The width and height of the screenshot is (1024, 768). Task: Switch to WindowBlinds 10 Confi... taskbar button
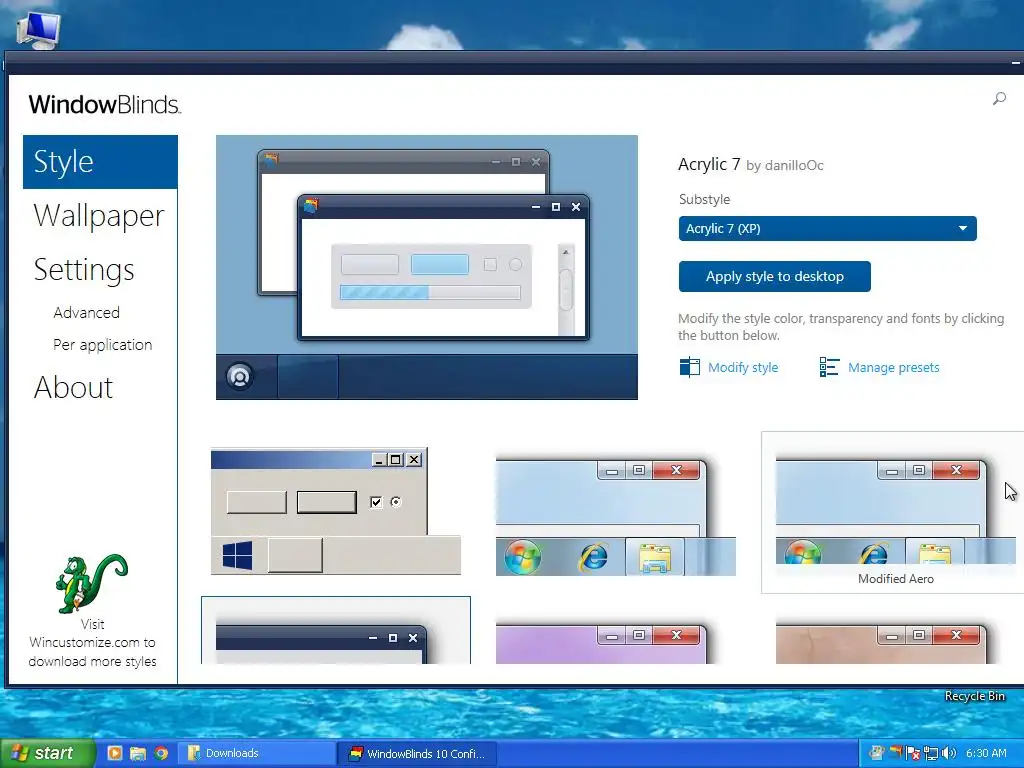[x=417, y=754]
